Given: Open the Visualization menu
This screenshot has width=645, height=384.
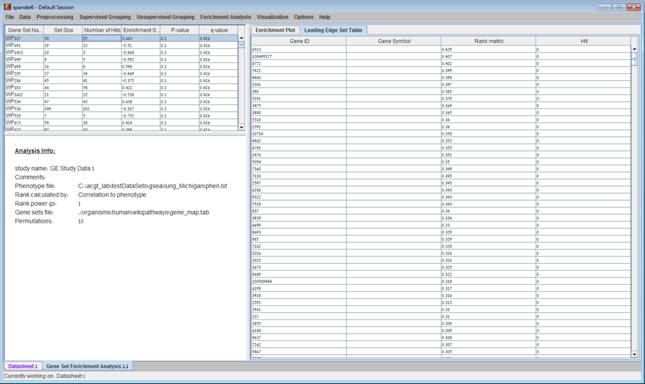Looking at the screenshot, I should coord(272,17).
